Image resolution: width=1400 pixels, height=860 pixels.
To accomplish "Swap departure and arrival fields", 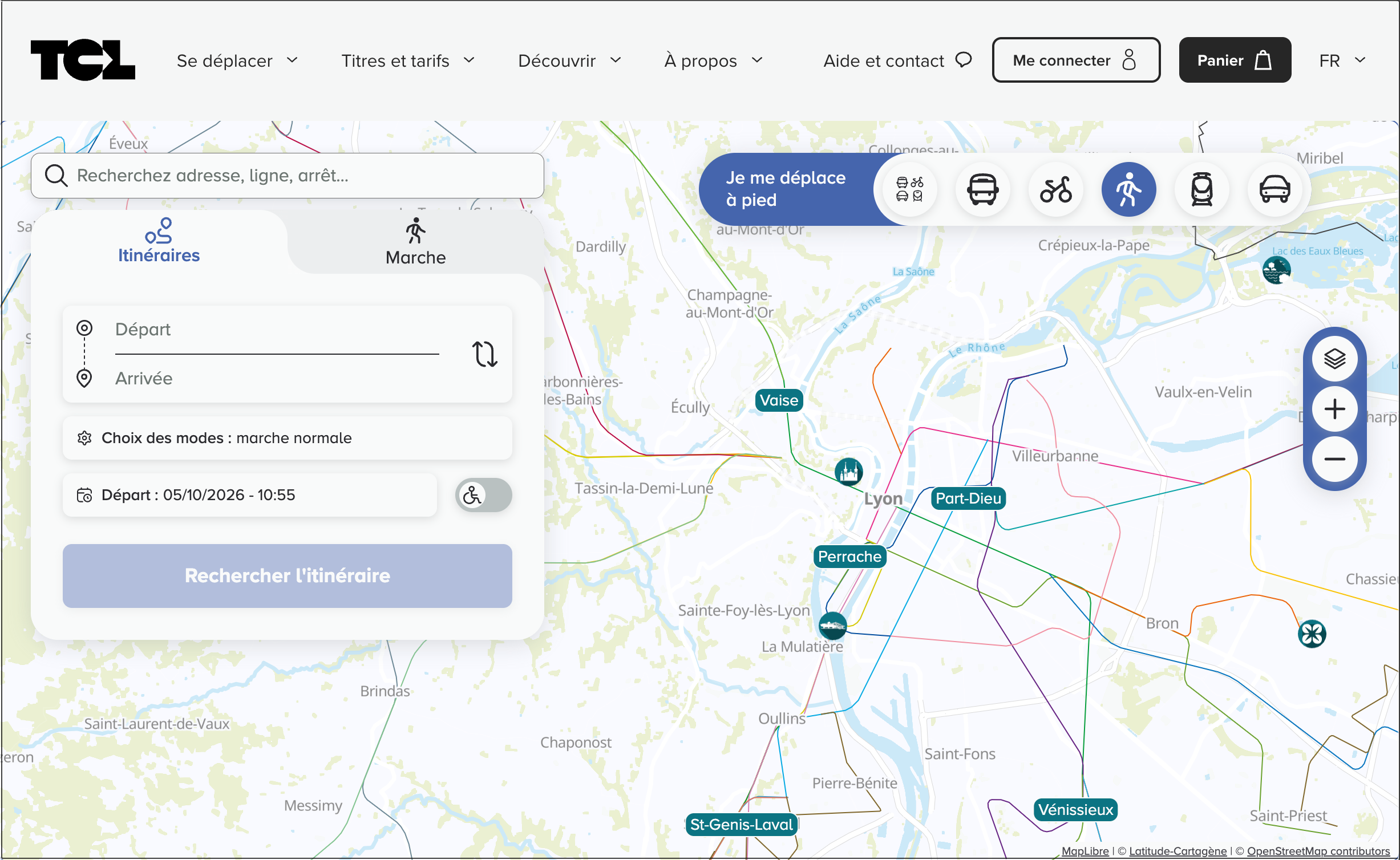I will (x=484, y=354).
